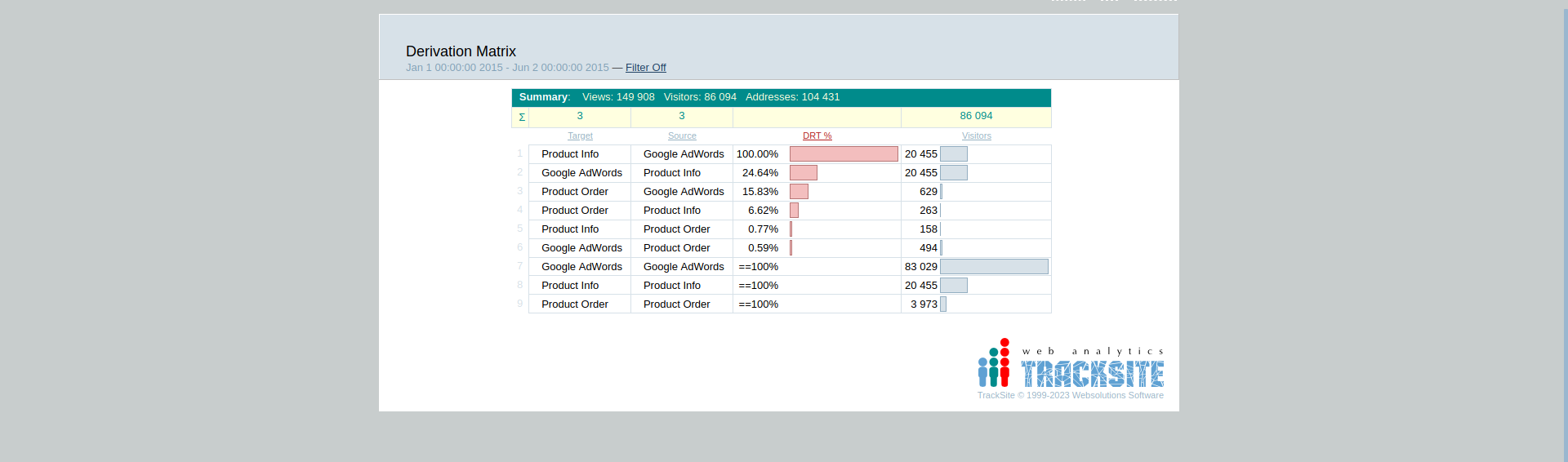Sort by DRT % column header
This screenshot has height=462, width=1568.
click(x=817, y=136)
